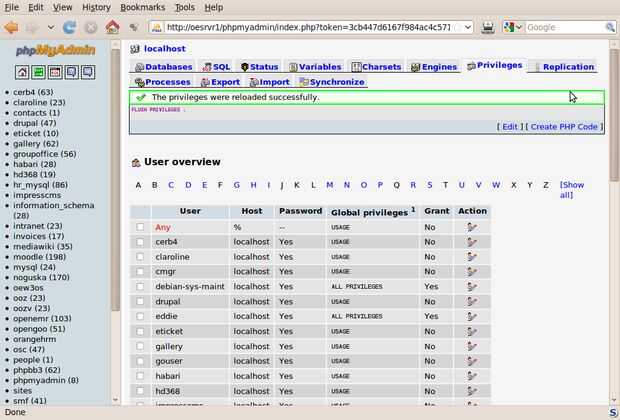Tick the checkbox for cerb4 user
Image resolution: width=620 pixels, height=420 pixels.
(140, 242)
